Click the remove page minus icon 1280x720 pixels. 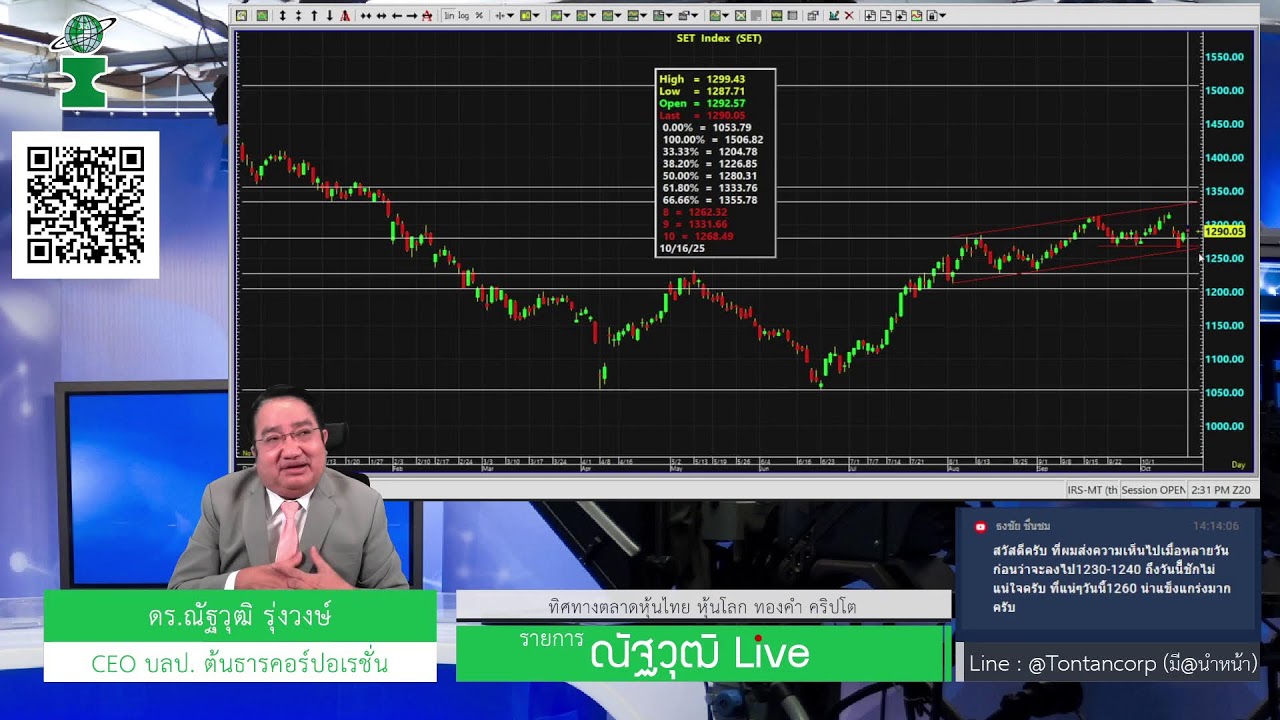885,16
